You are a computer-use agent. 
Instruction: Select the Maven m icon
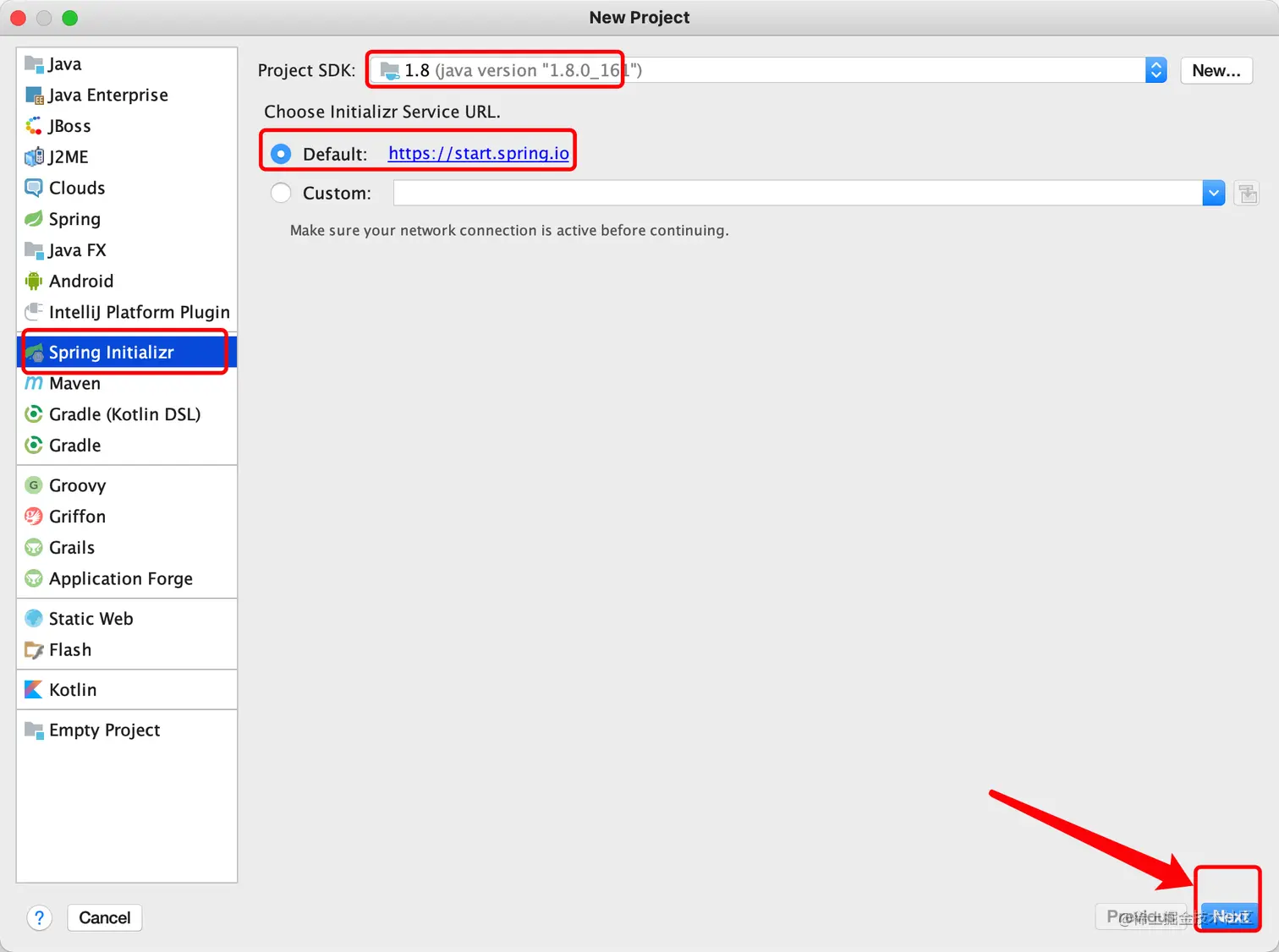click(34, 383)
